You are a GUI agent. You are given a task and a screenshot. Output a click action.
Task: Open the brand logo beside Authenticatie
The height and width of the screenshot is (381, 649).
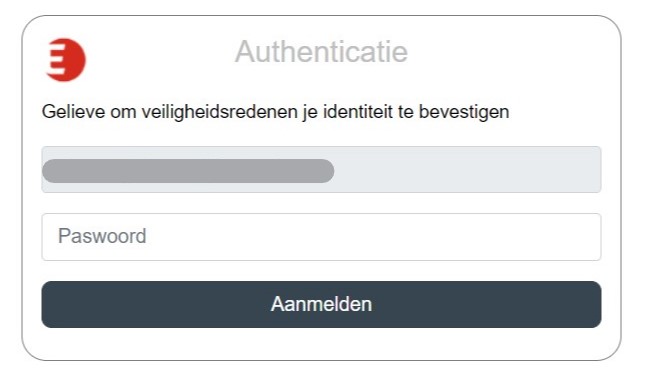[x=65, y=60]
